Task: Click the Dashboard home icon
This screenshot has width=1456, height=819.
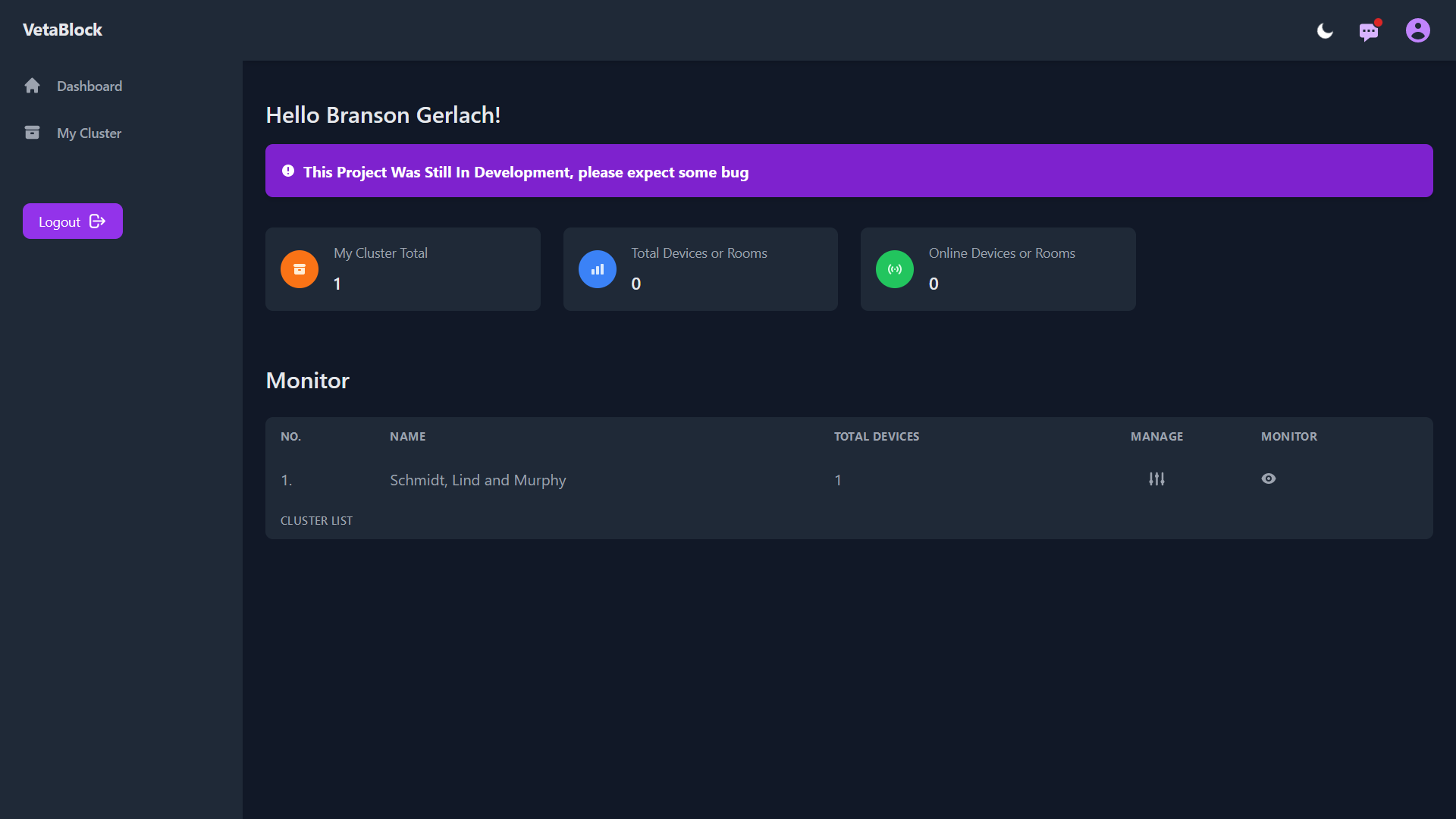Action: click(32, 86)
